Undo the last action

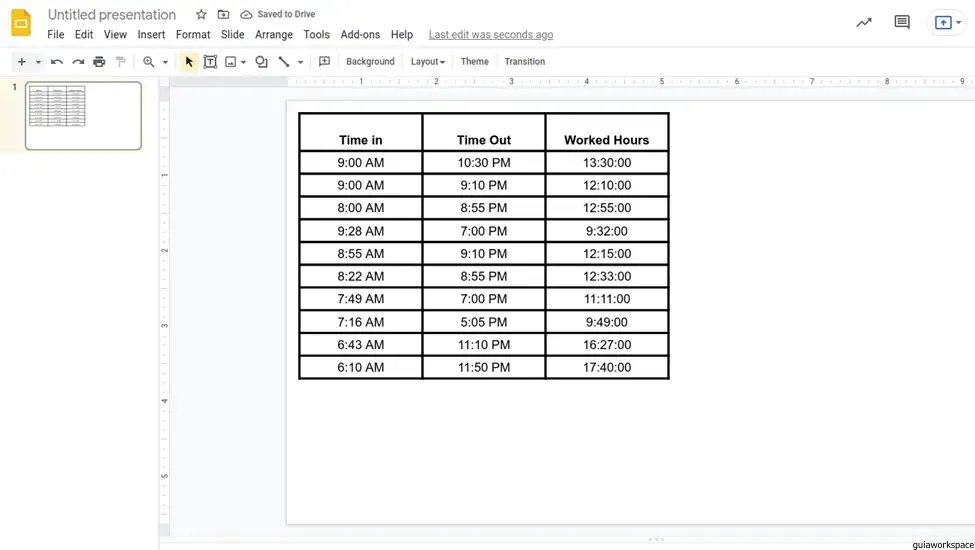pyautogui.click(x=57, y=62)
